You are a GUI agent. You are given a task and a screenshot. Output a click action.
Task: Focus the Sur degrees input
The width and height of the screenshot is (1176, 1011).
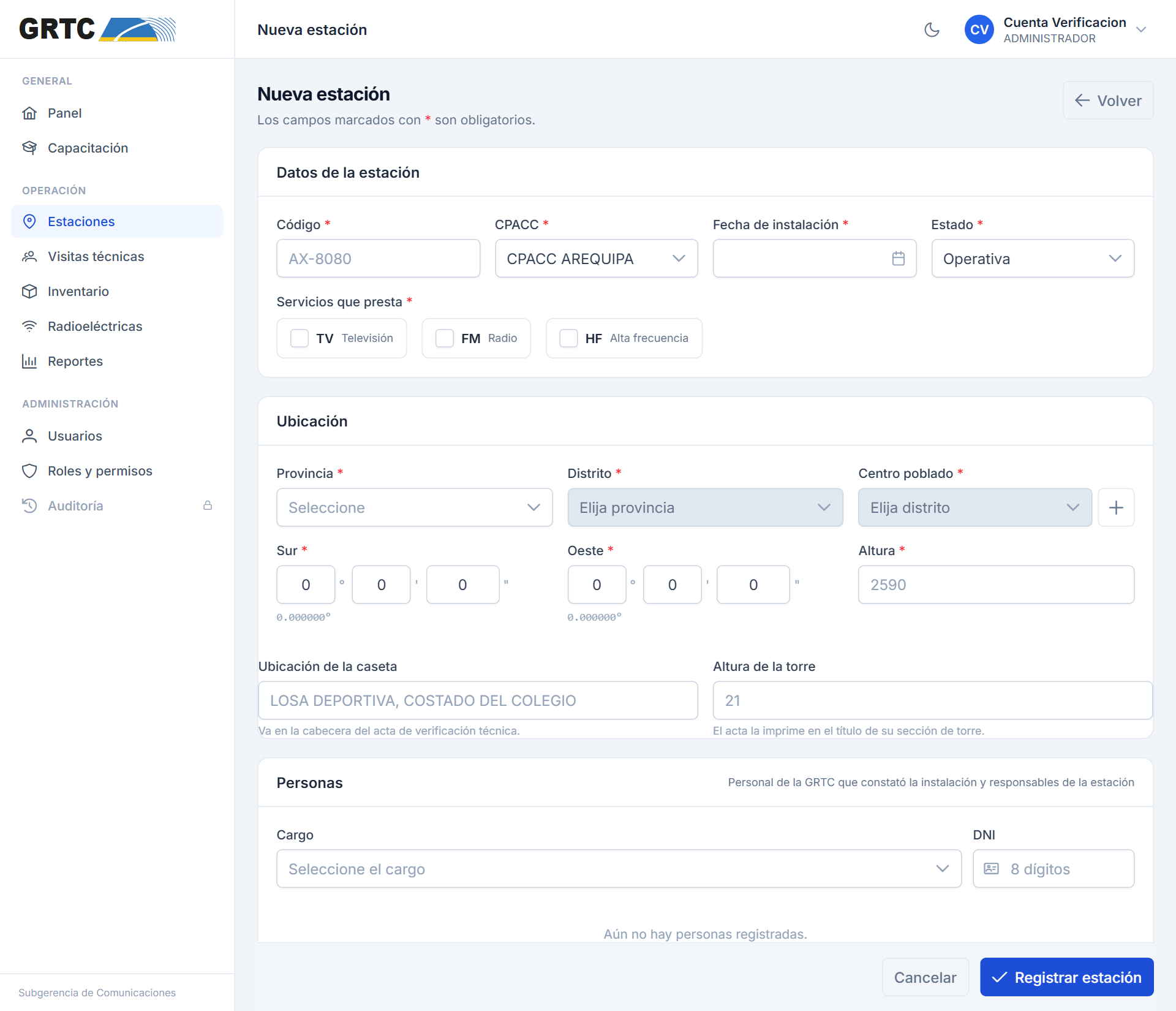(306, 585)
